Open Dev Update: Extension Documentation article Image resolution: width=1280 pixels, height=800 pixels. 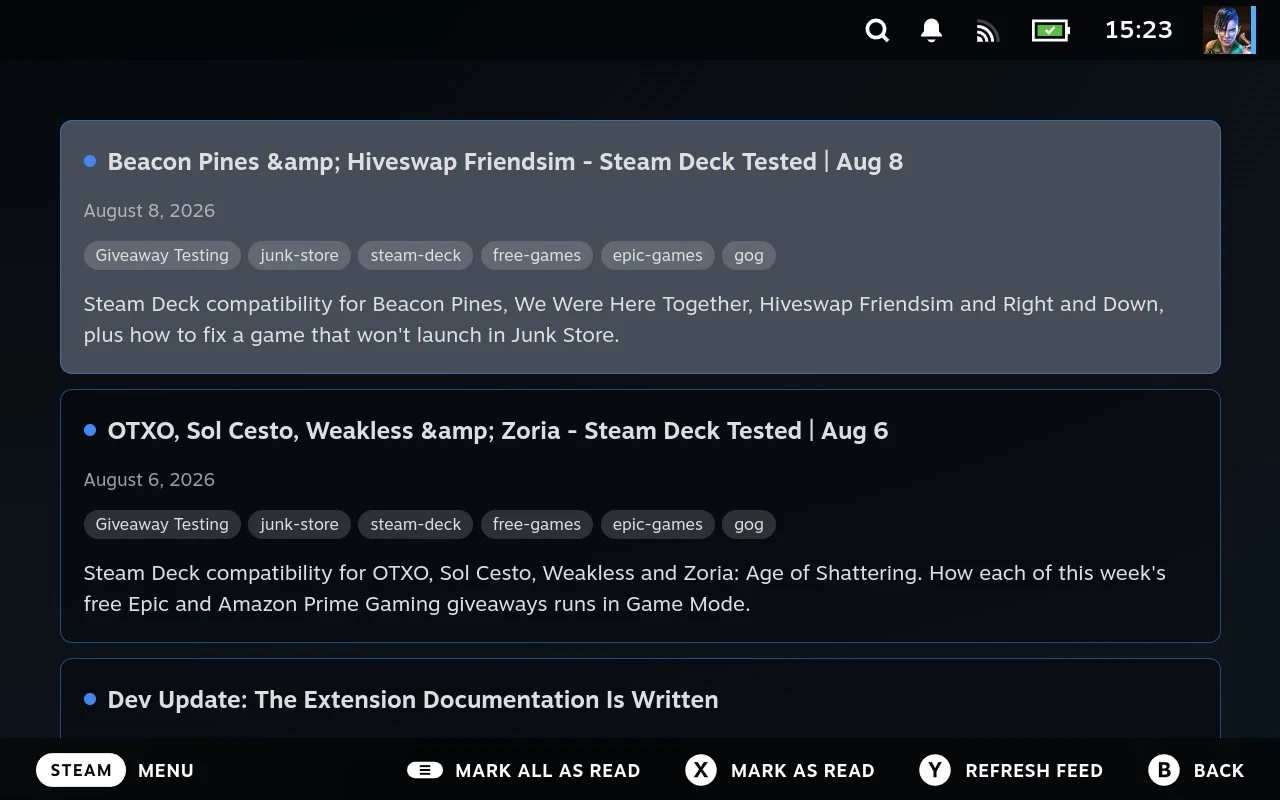coord(413,700)
